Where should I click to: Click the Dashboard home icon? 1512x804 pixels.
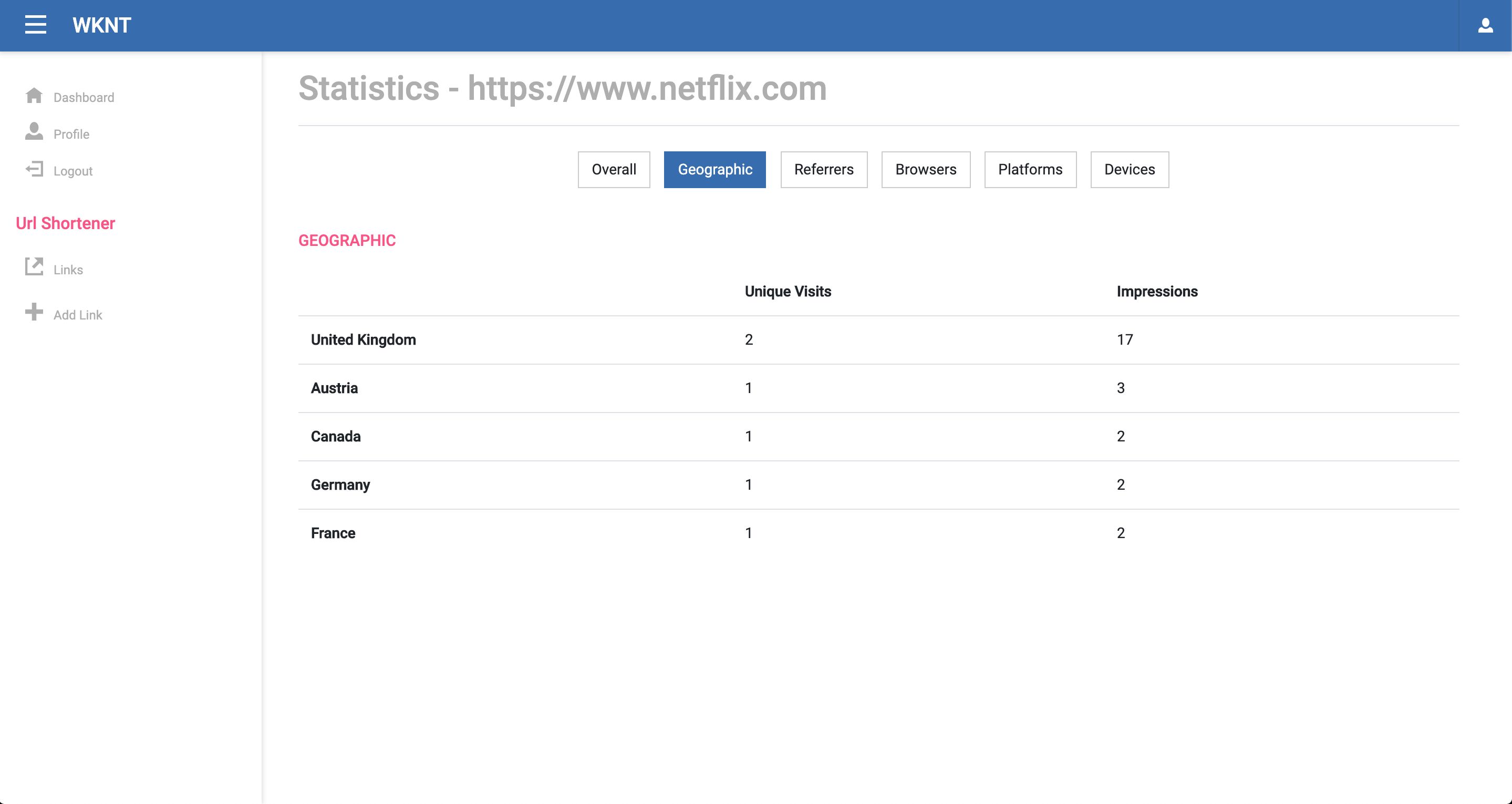[x=34, y=95]
